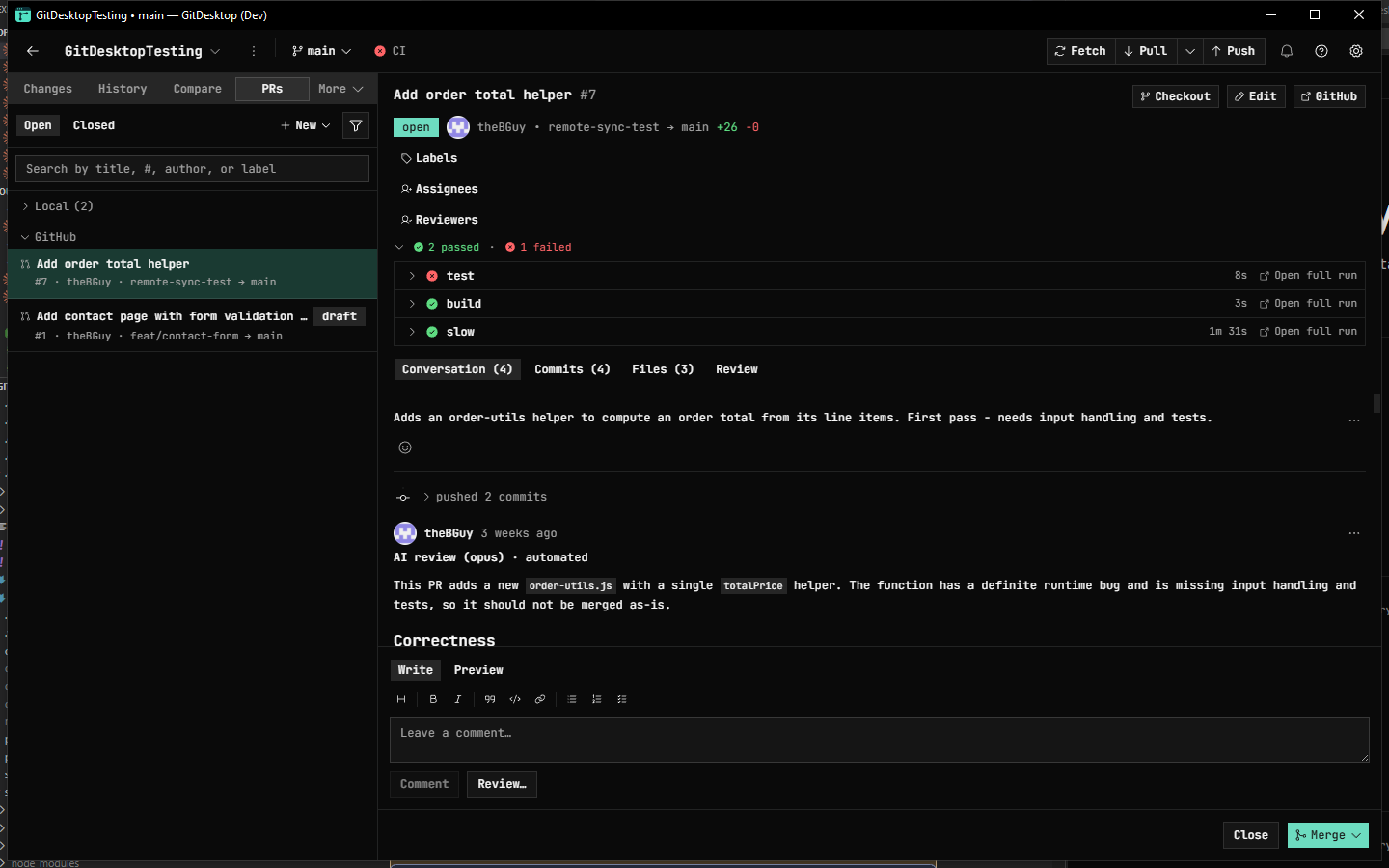
Task: Insert a hyperlink in the comment
Action: [540, 699]
